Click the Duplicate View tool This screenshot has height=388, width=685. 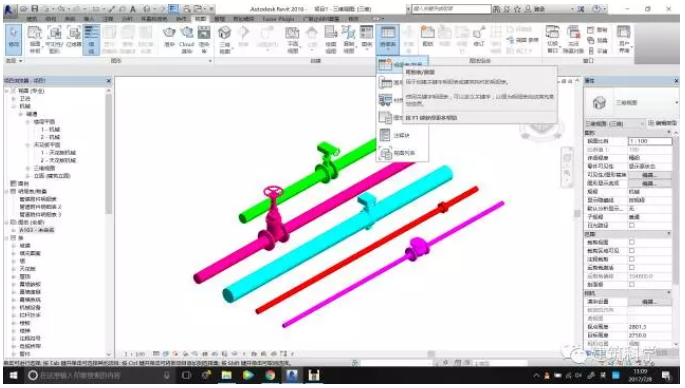pyautogui.click(x=349, y=39)
